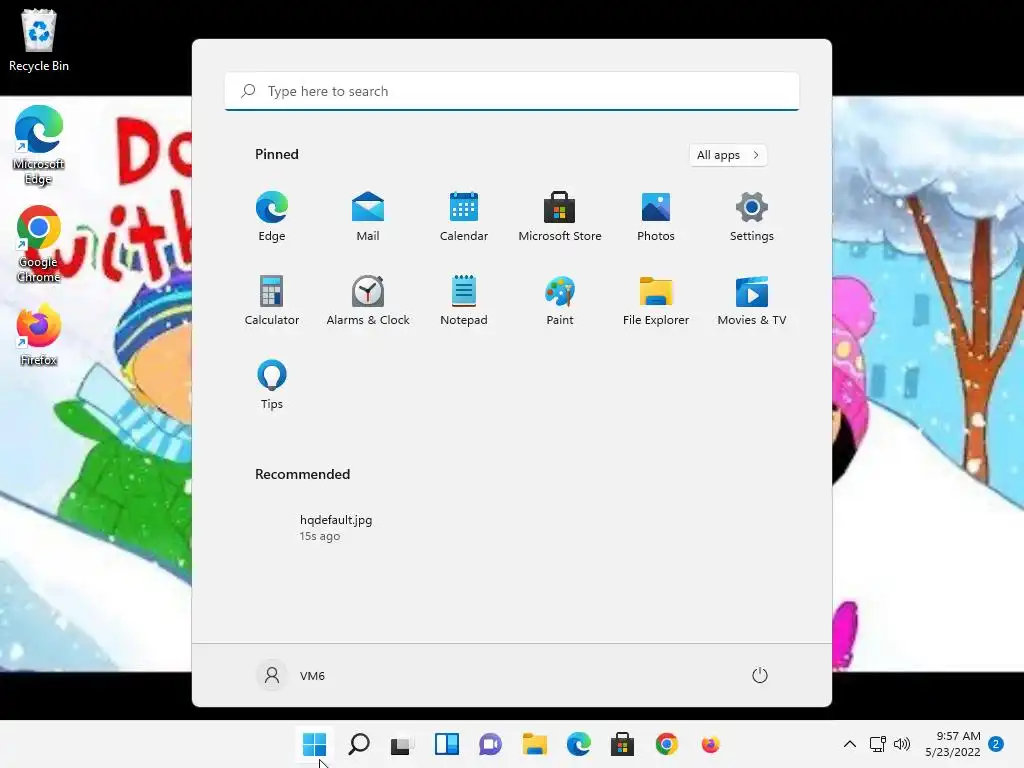Viewport: 1024px width, 768px height.
Task: Open taskbar Search magnifier
Action: coord(359,744)
